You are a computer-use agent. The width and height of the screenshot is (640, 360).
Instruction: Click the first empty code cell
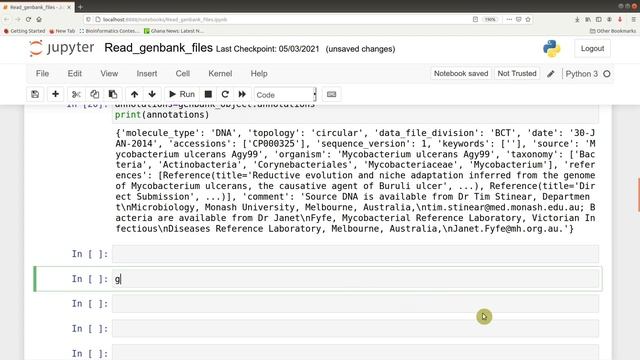356,254
